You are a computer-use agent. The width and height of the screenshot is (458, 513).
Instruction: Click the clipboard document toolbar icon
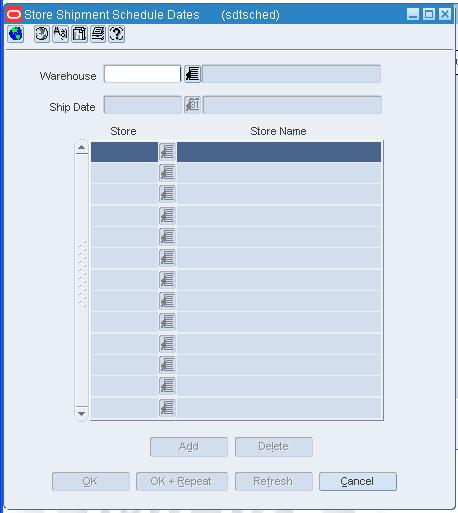[79, 34]
